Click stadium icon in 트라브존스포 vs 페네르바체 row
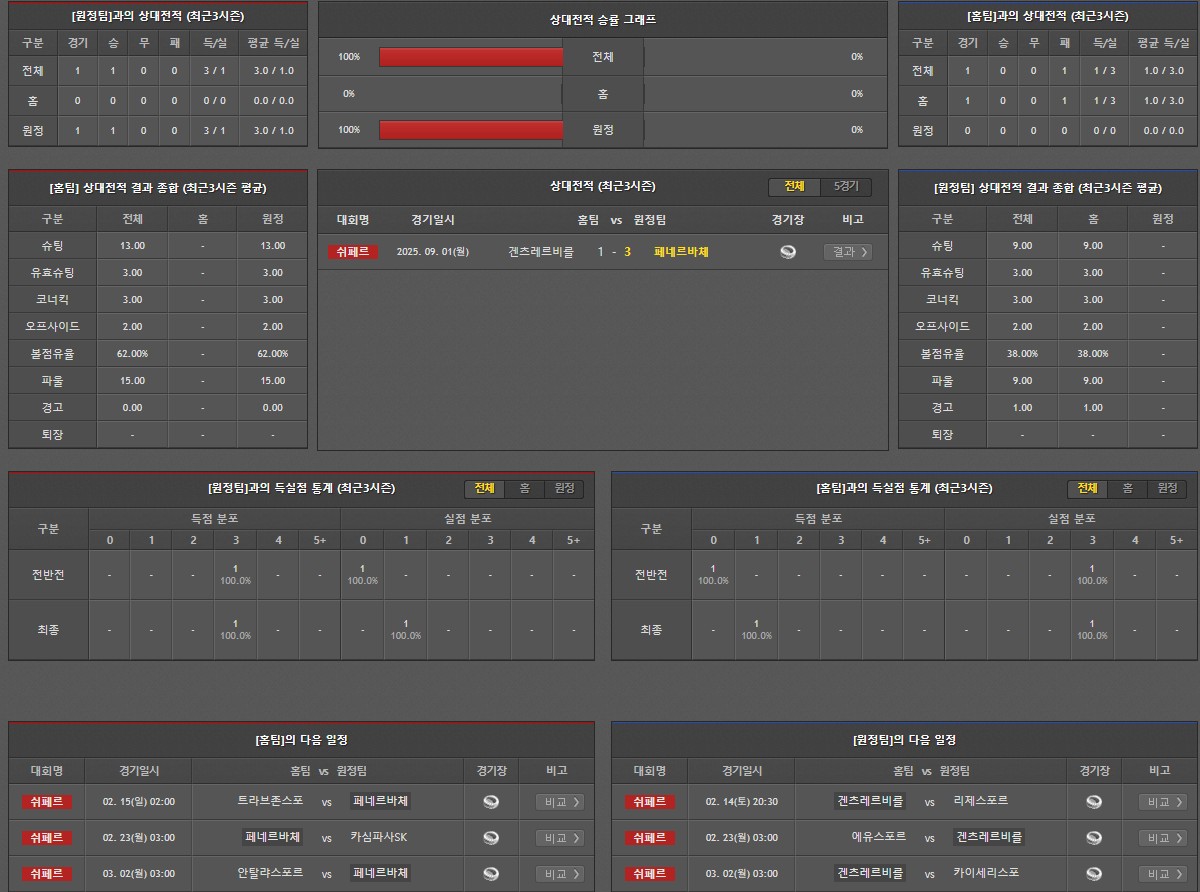Image resolution: width=1200 pixels, height=892 pixels. (491, 802)
